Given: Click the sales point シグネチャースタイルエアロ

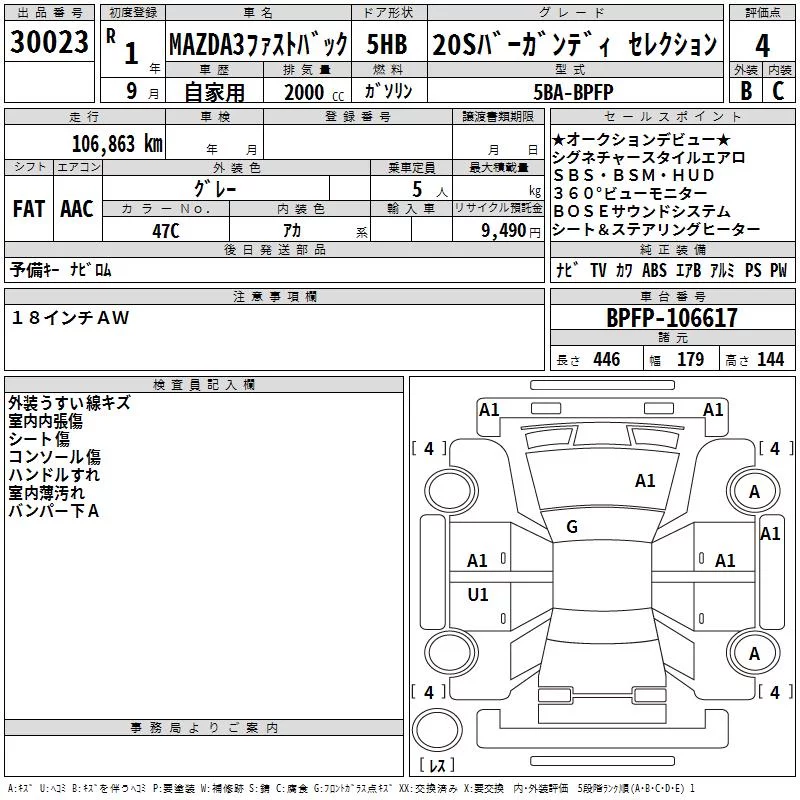Looking at the screenshot, I should click(x=649, y=157).
